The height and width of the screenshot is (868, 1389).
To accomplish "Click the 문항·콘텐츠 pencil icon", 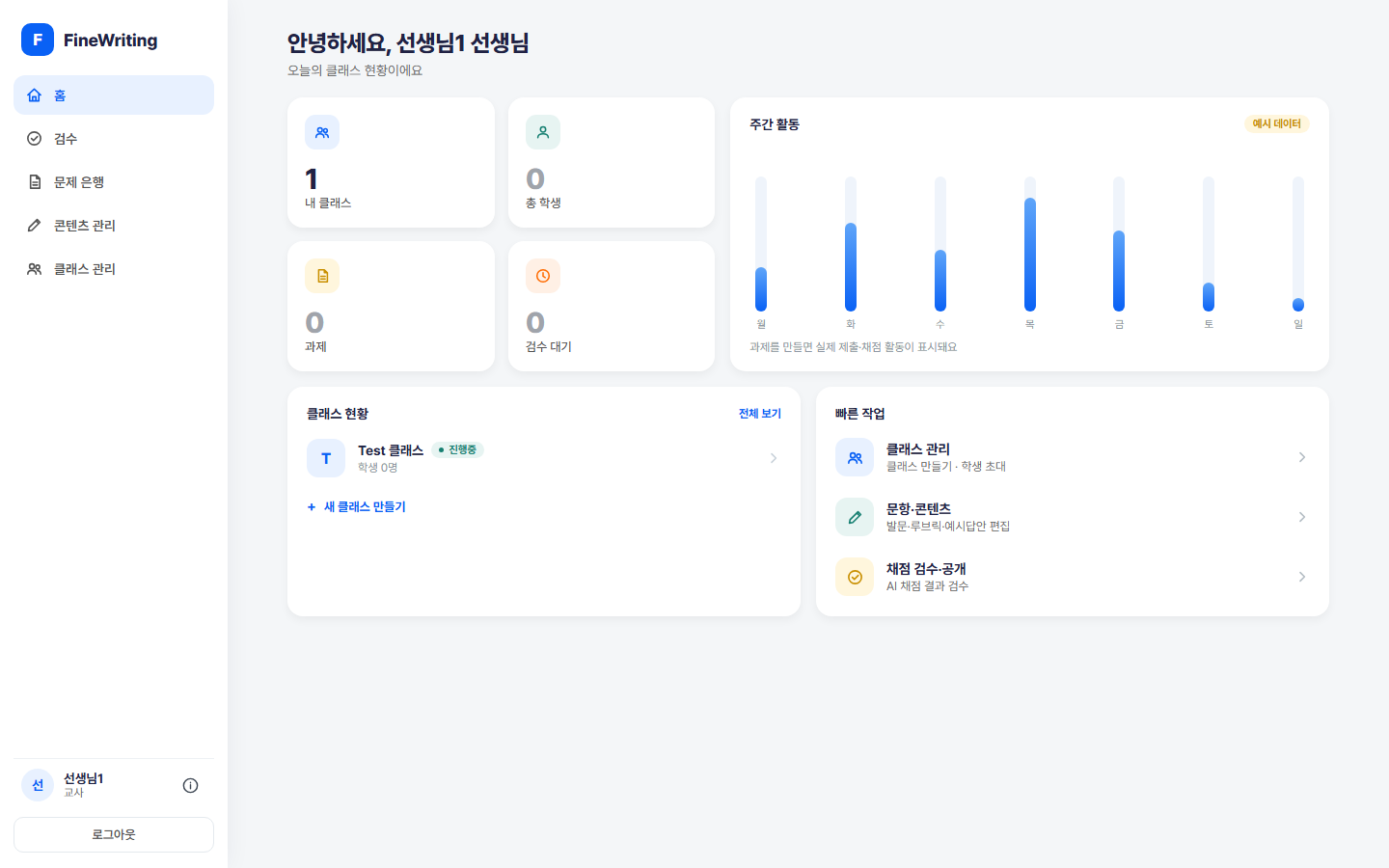I will point(855,517).
